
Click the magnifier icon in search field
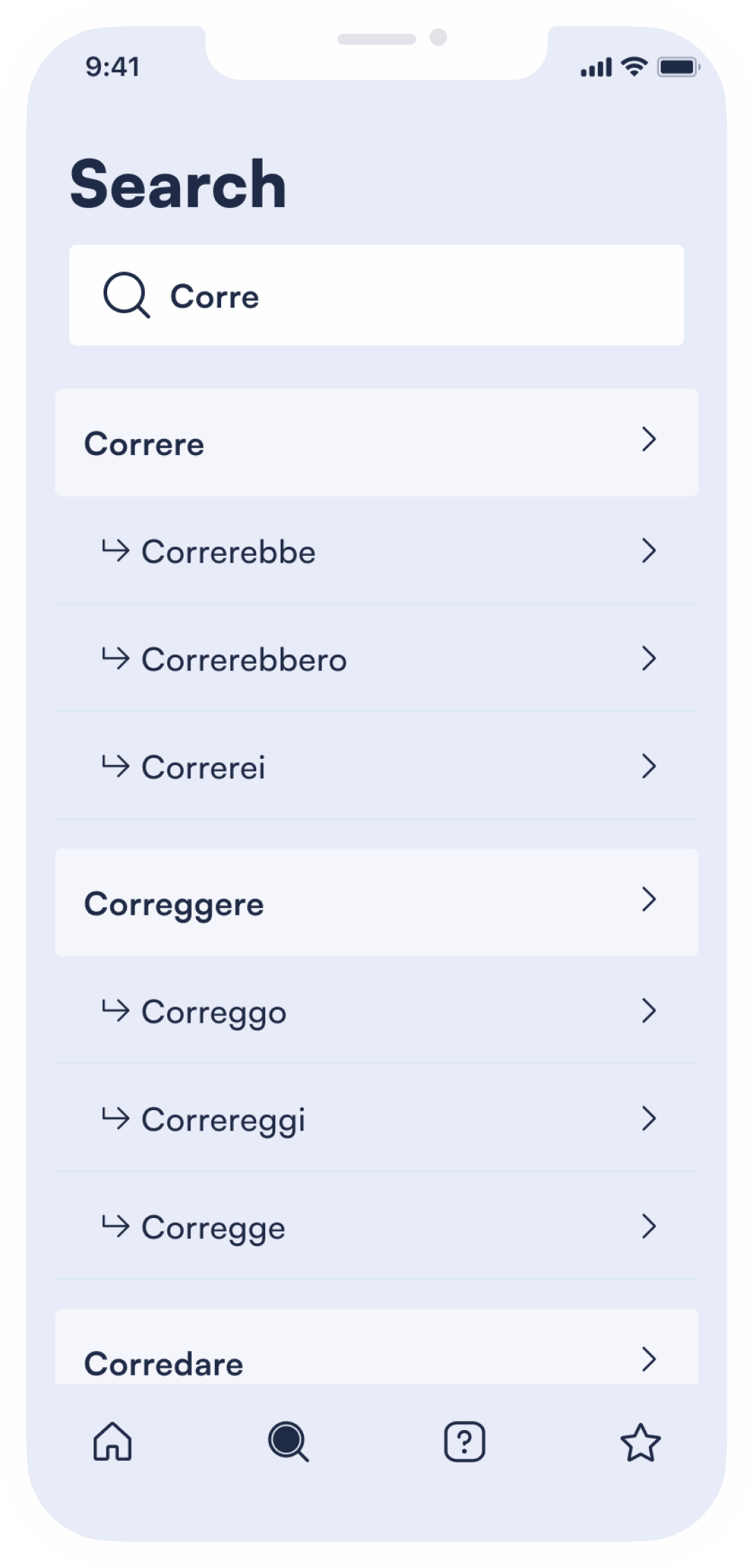click(x=126, y=296)
